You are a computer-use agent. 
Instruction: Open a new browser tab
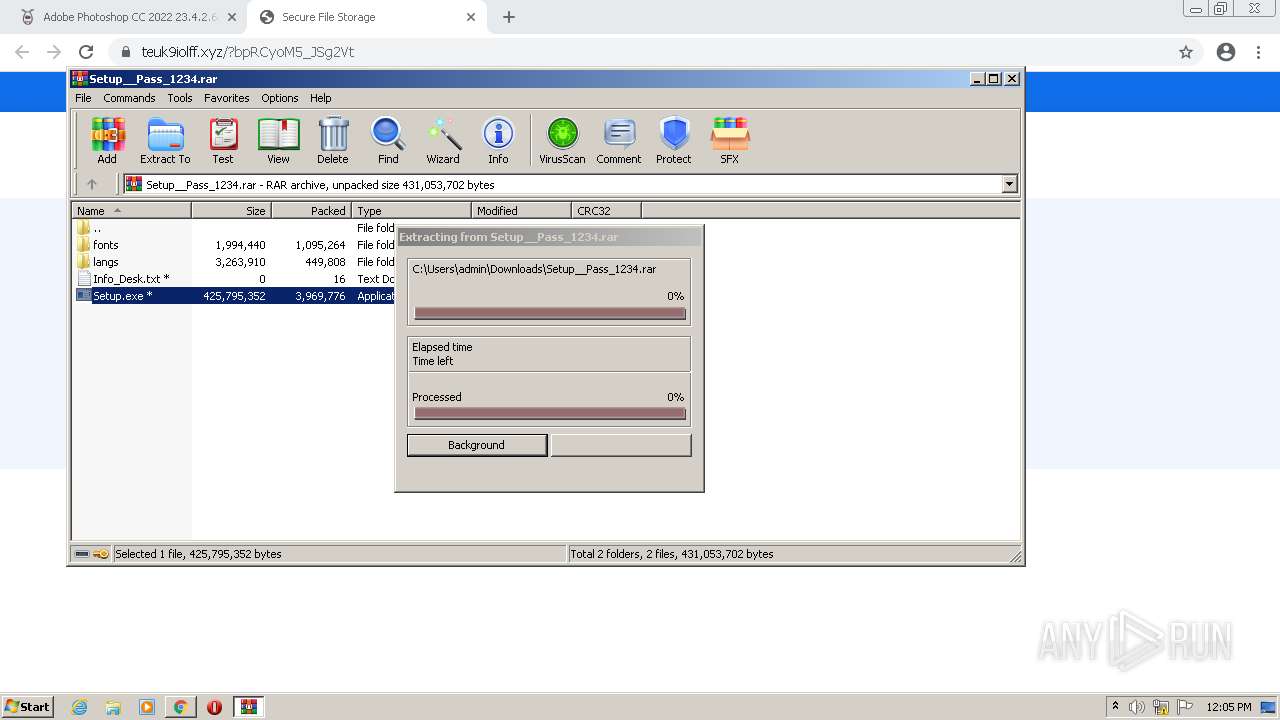click(x=509, y=17)
